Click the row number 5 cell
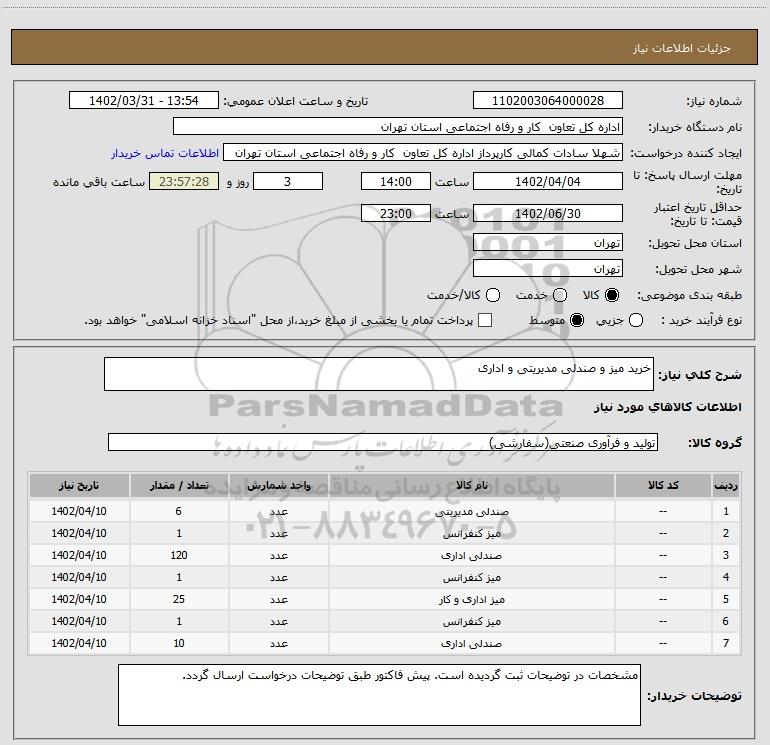Viewport: 770px width, 745px height. click(726, 600)
